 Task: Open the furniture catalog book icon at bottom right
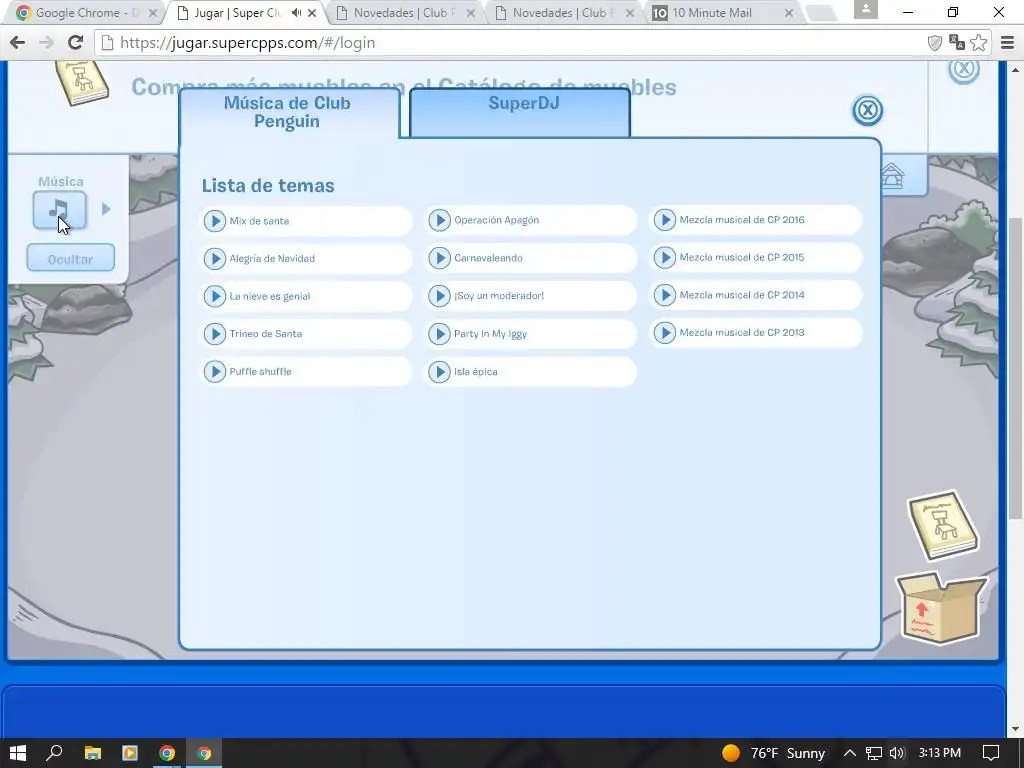click(x=944, y=526)
